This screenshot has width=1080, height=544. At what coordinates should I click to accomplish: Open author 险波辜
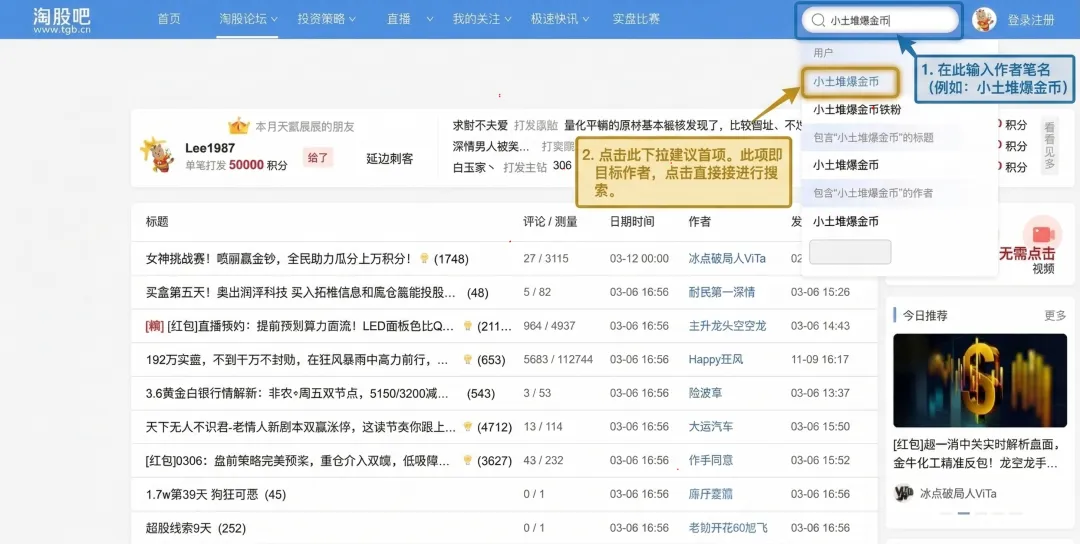tap(705, 393)
